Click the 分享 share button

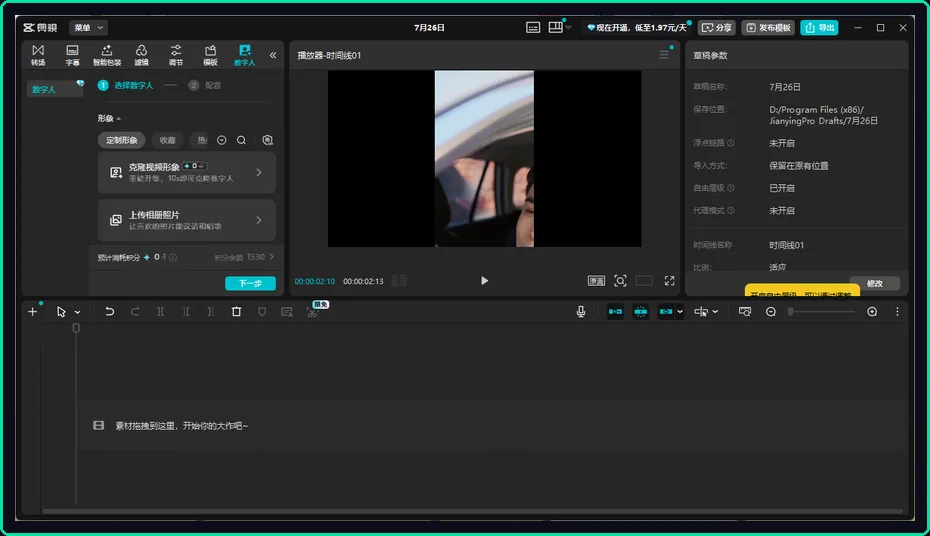coord(716,27)
